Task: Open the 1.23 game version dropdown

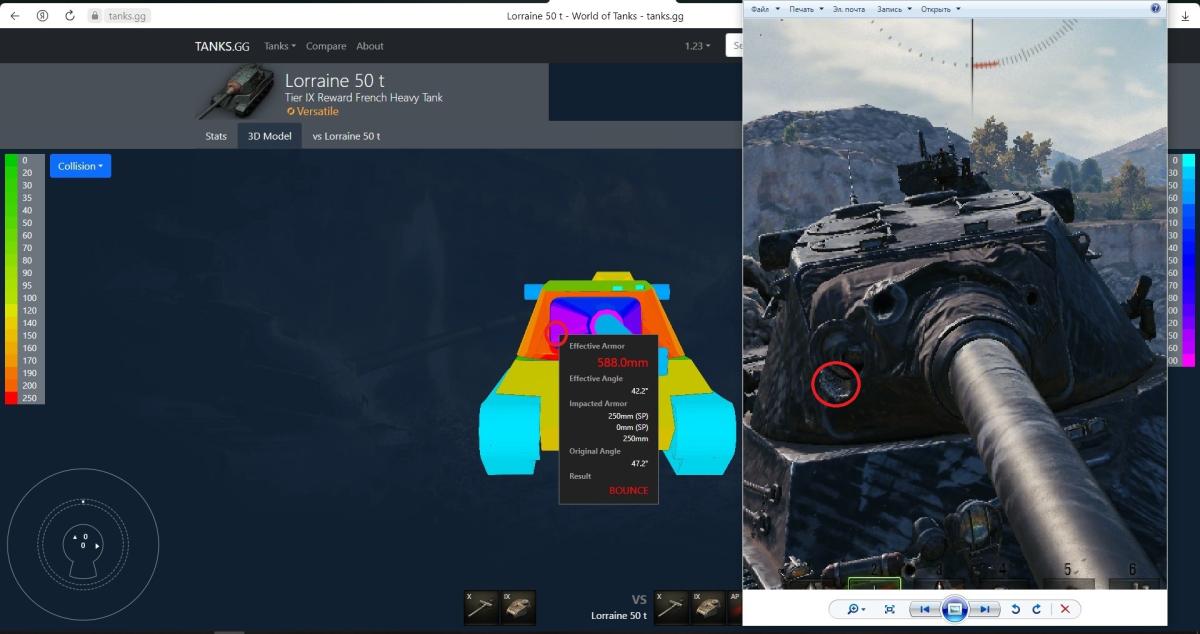Action: coord(698,46)
